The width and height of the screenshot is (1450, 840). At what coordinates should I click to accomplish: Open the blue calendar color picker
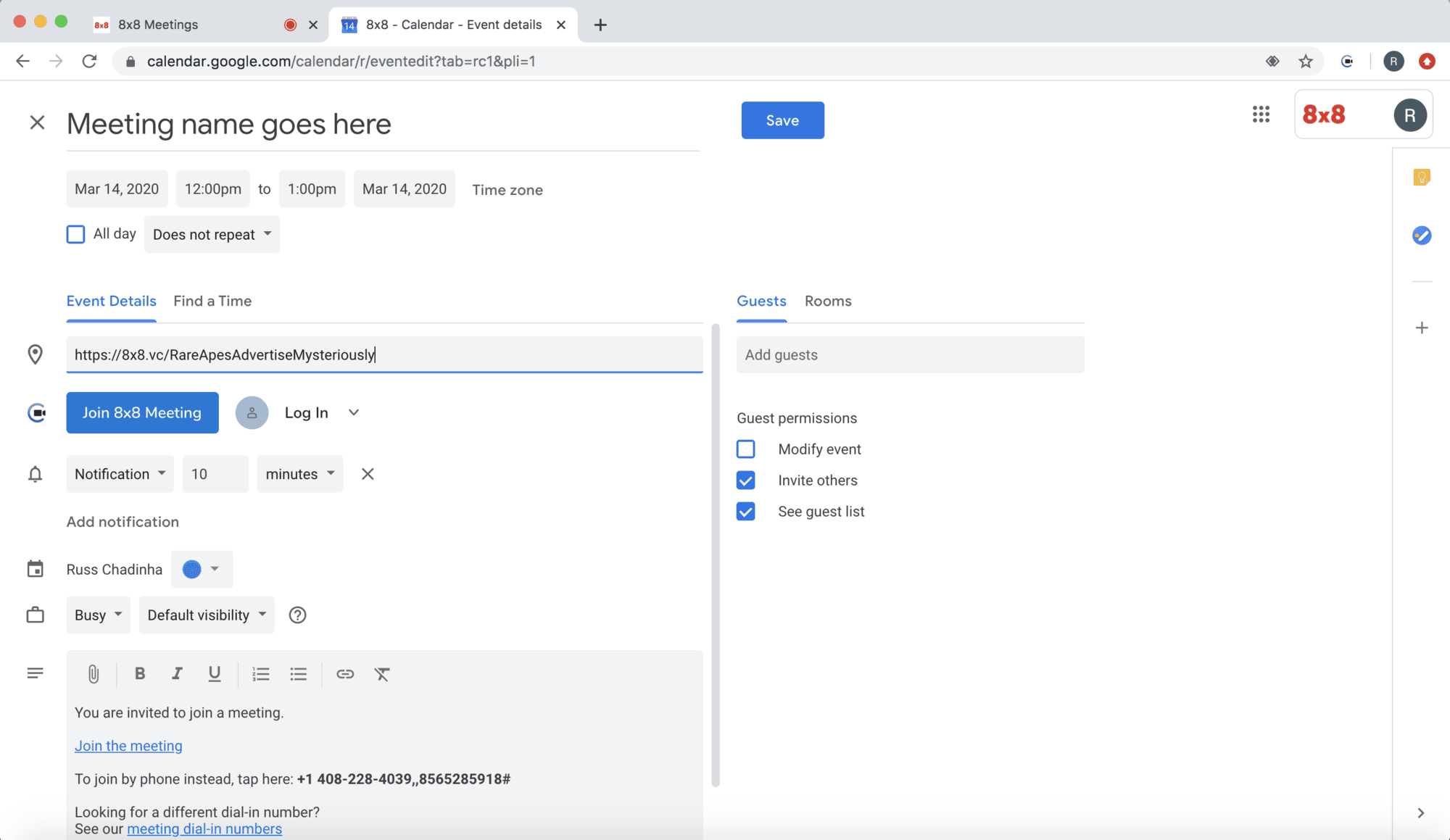[202, 569]
